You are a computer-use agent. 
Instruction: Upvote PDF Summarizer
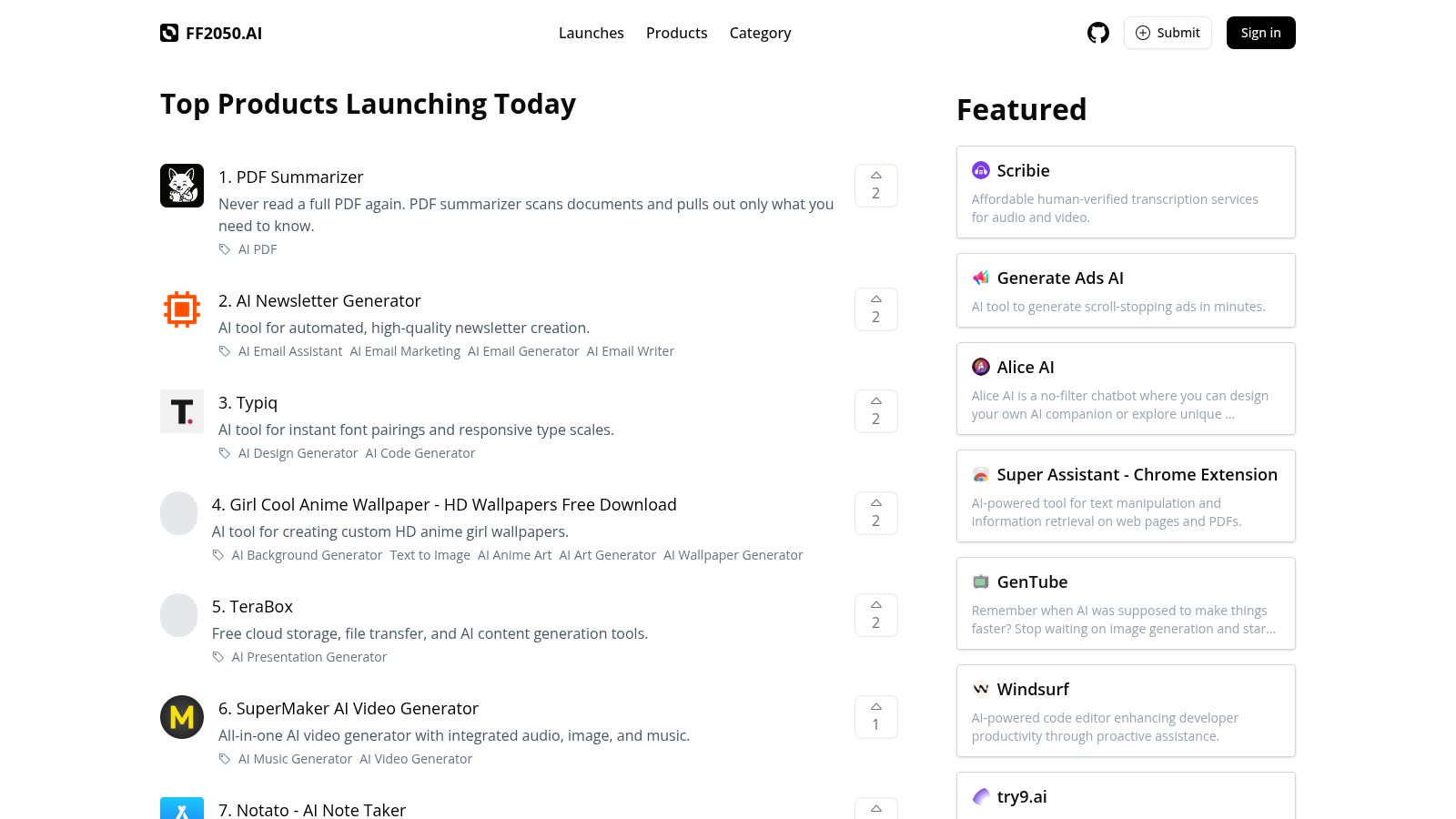pos(876,186)
